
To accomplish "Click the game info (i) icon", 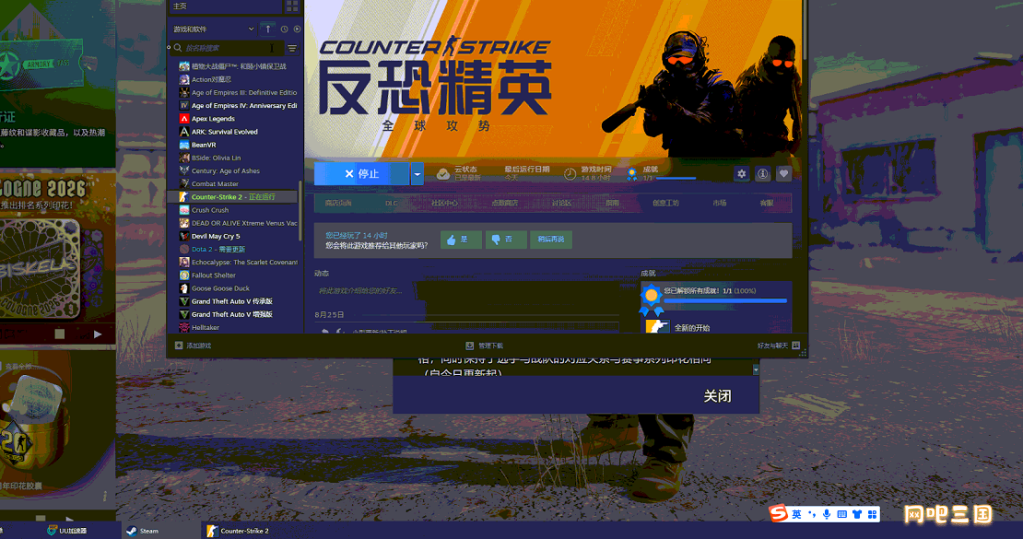I will click(762, 174).
